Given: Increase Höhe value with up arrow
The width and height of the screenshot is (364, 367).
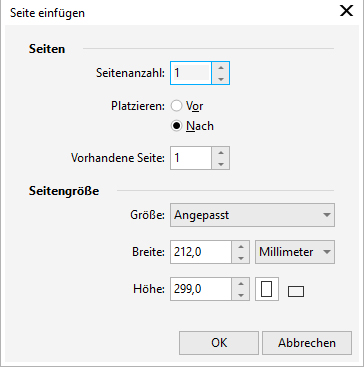Looking at the screenshot, I should click(x=241, y=283).
